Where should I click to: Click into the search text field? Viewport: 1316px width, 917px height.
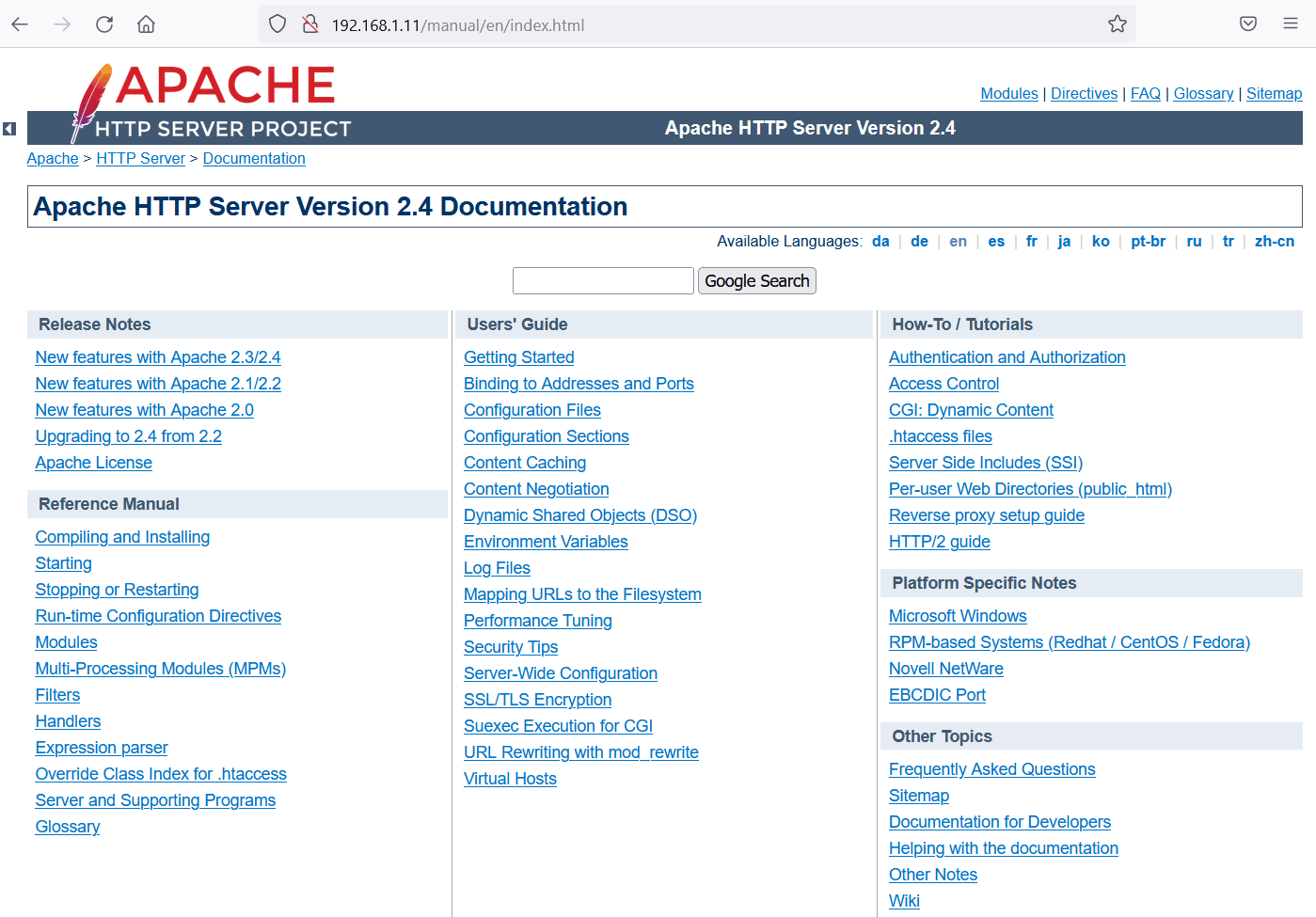[x=603, y=281]
